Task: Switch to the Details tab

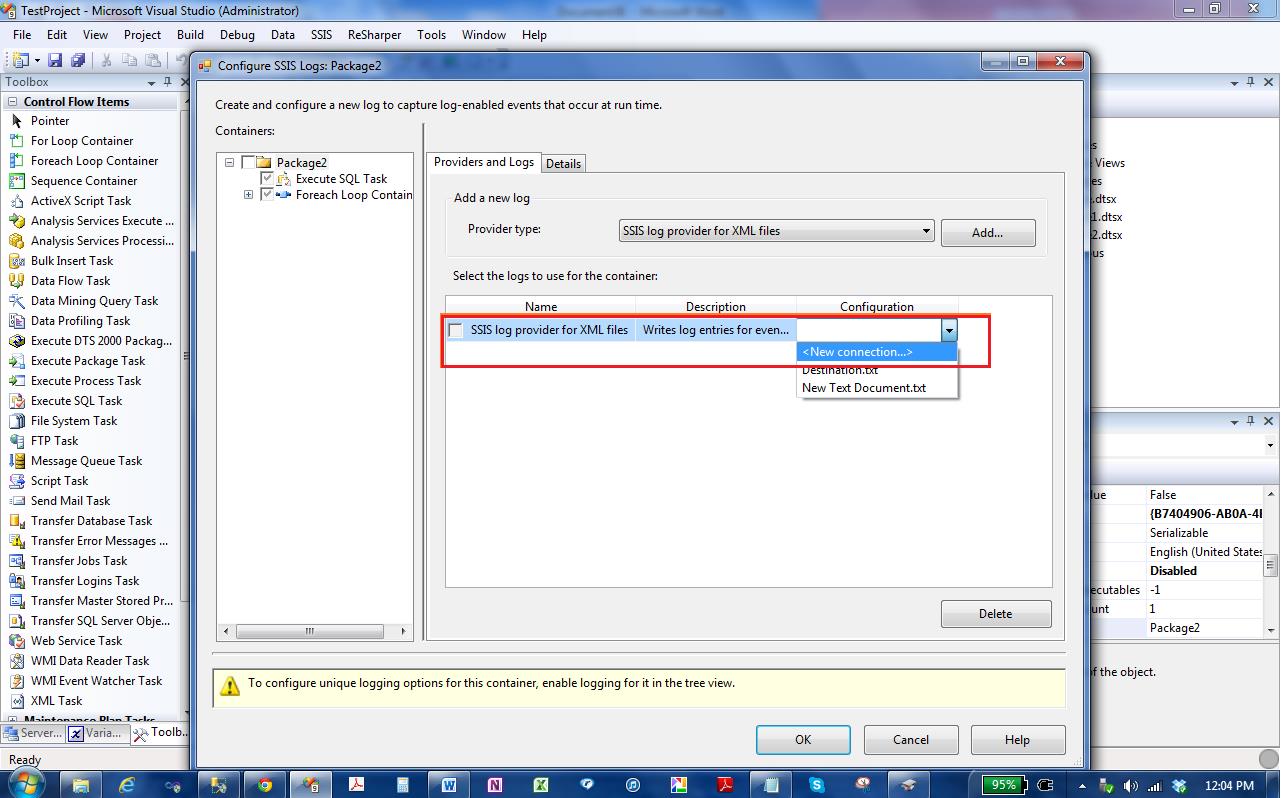Action: pos(563,163)
